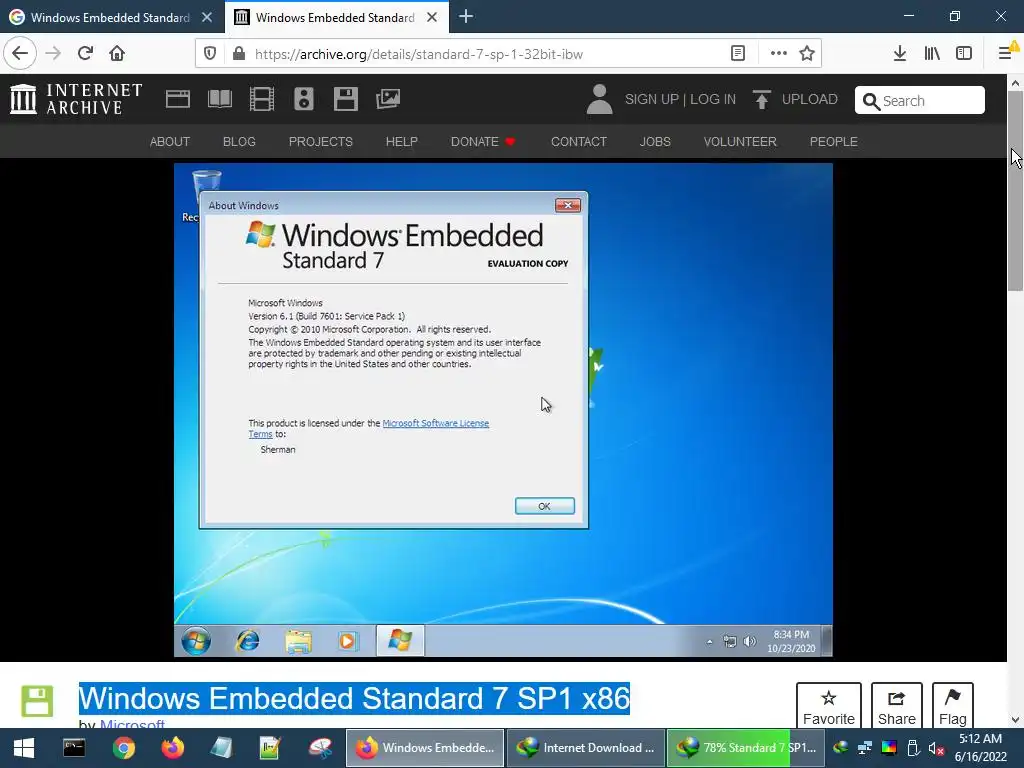
Task: Open Internet Archive texts book icon
Action: 219,99
